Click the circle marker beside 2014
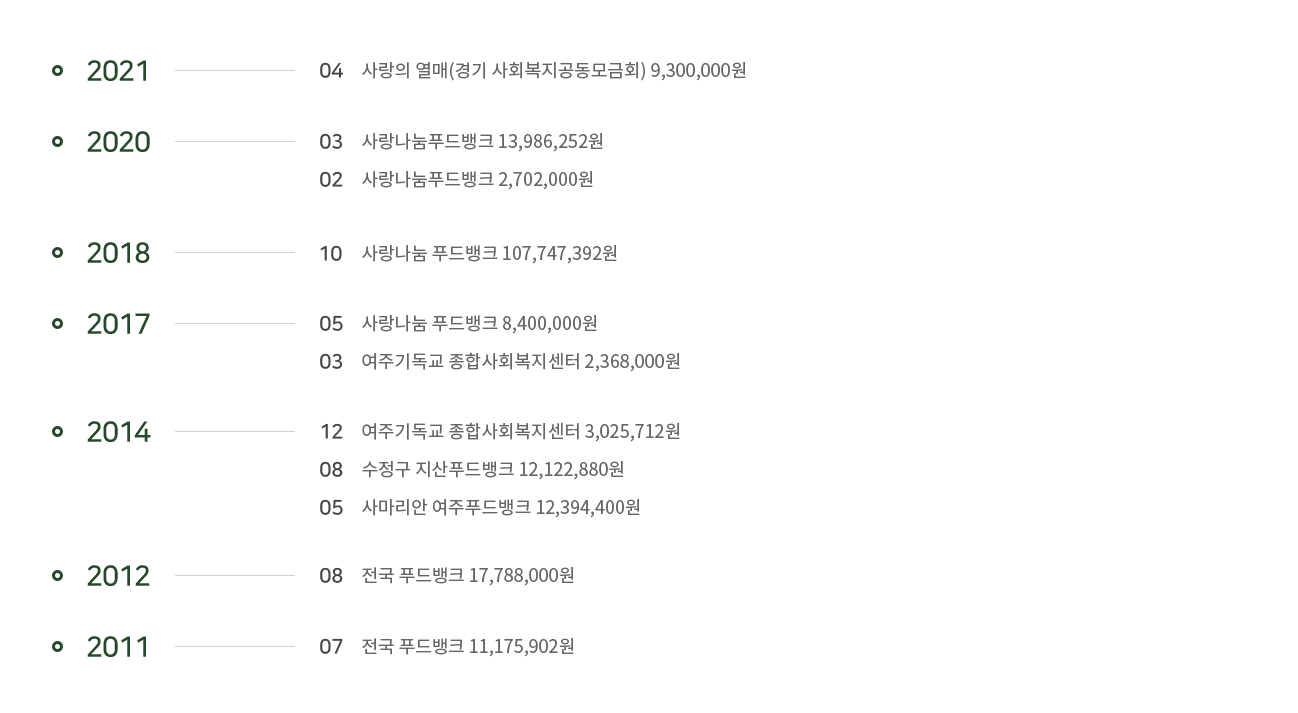The width and height of the screenshot is (1298, 713). click(x=57, y=432)
